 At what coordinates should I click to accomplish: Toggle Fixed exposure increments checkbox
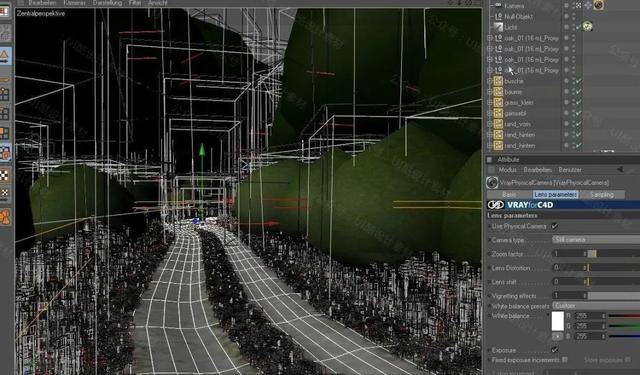tap(564, 359)
